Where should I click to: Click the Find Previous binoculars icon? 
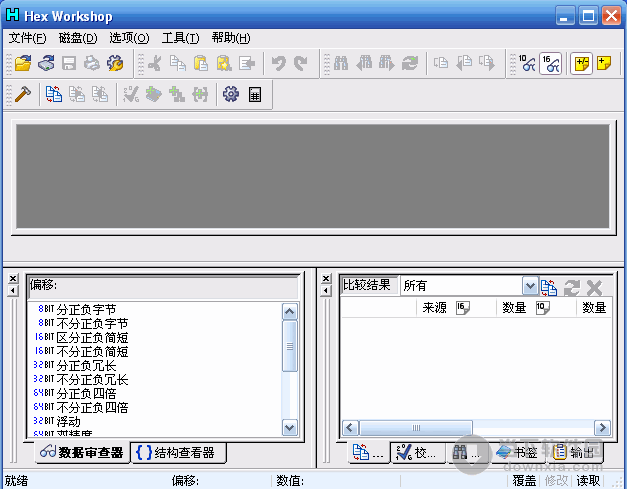[364, 63]
